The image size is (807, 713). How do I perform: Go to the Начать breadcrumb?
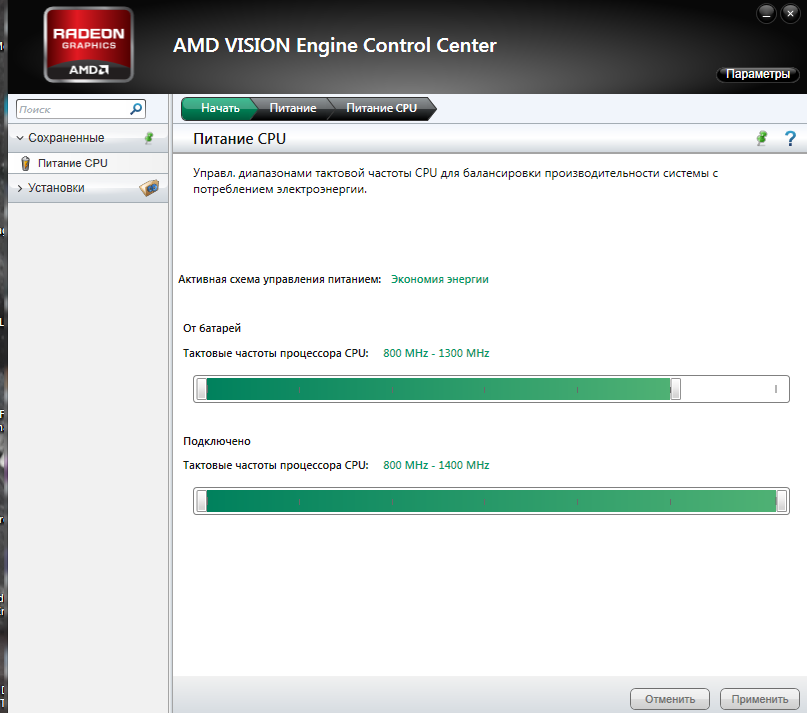click(x=220, y=108)
